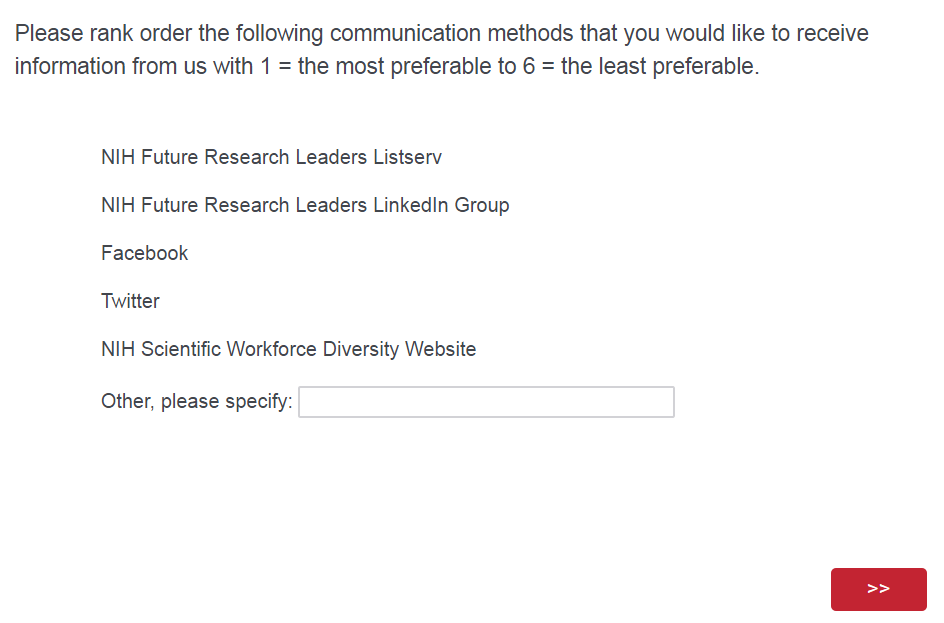Select the NIH Future Research Leaders Listserv item
Screen dimensions: 944x623
271,157
